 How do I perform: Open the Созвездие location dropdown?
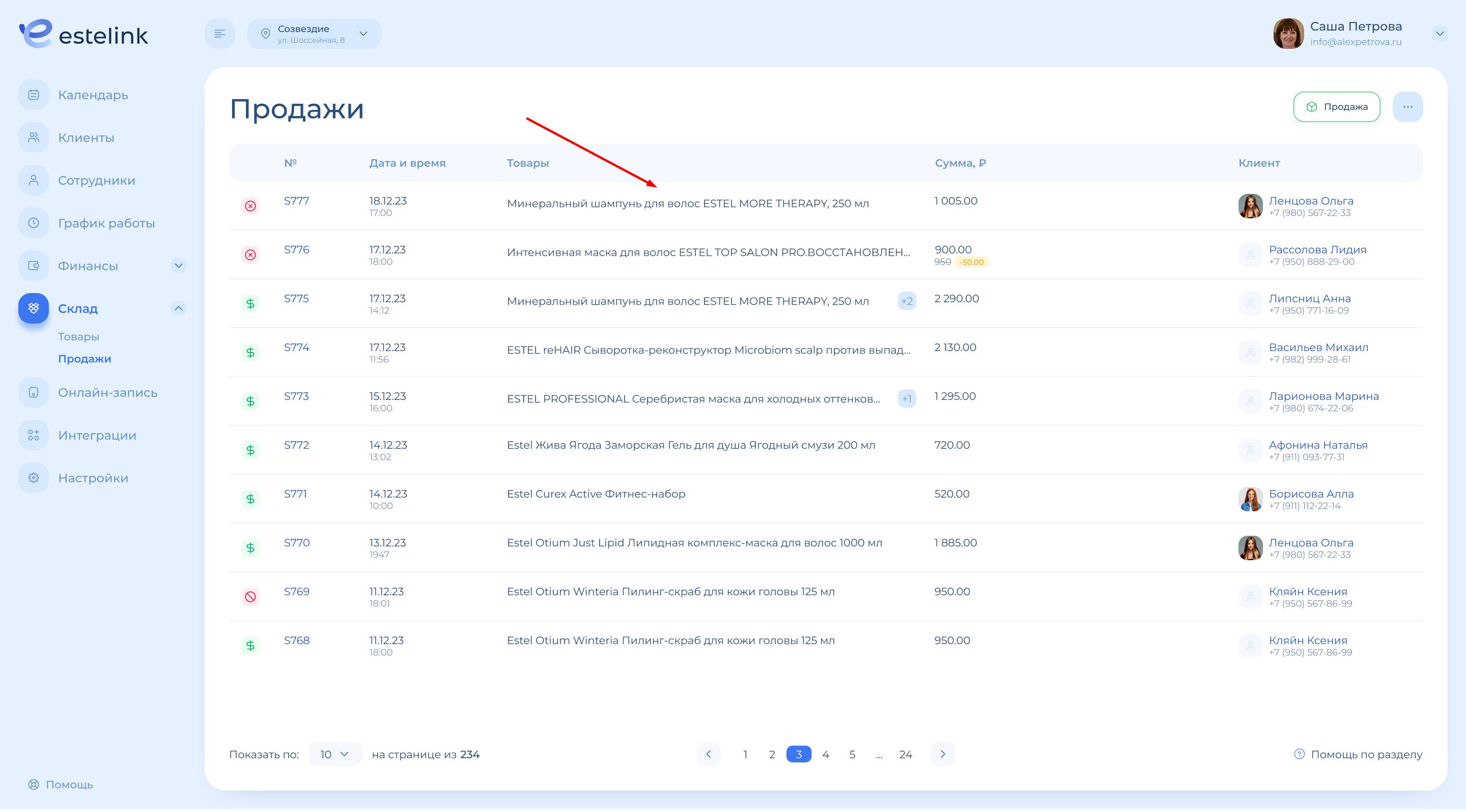click(x=314, y=34)
